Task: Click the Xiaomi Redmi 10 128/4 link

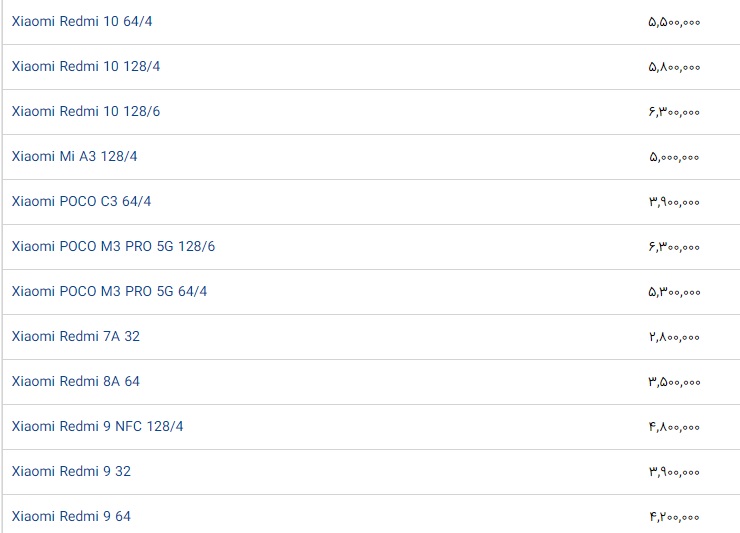Action: (x=86, y=66)
